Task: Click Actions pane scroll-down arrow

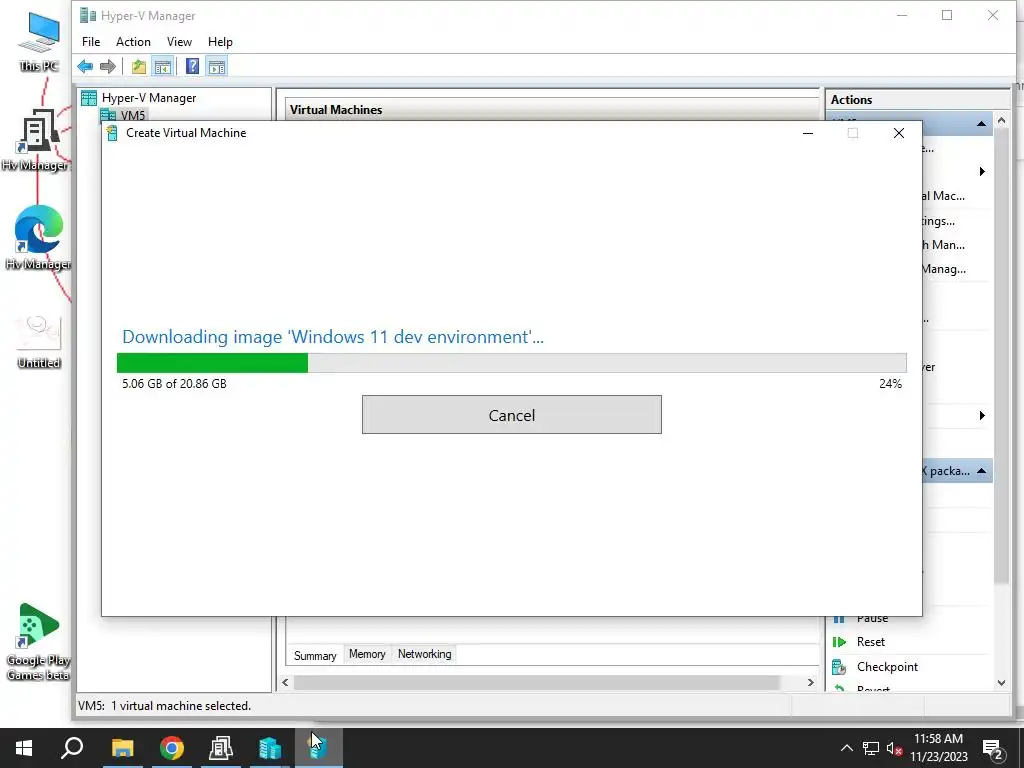Action: click(1001, 683)
